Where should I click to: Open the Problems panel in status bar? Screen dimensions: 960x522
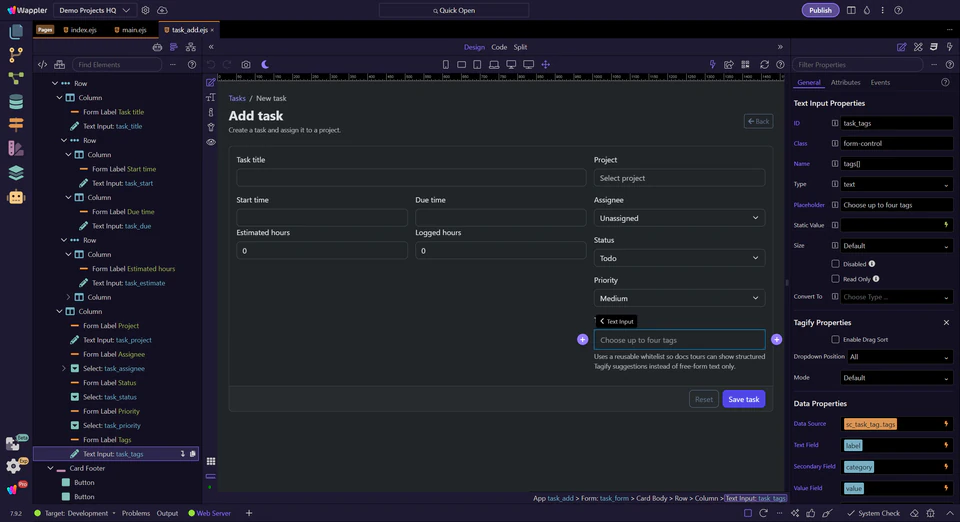(136, 513)
